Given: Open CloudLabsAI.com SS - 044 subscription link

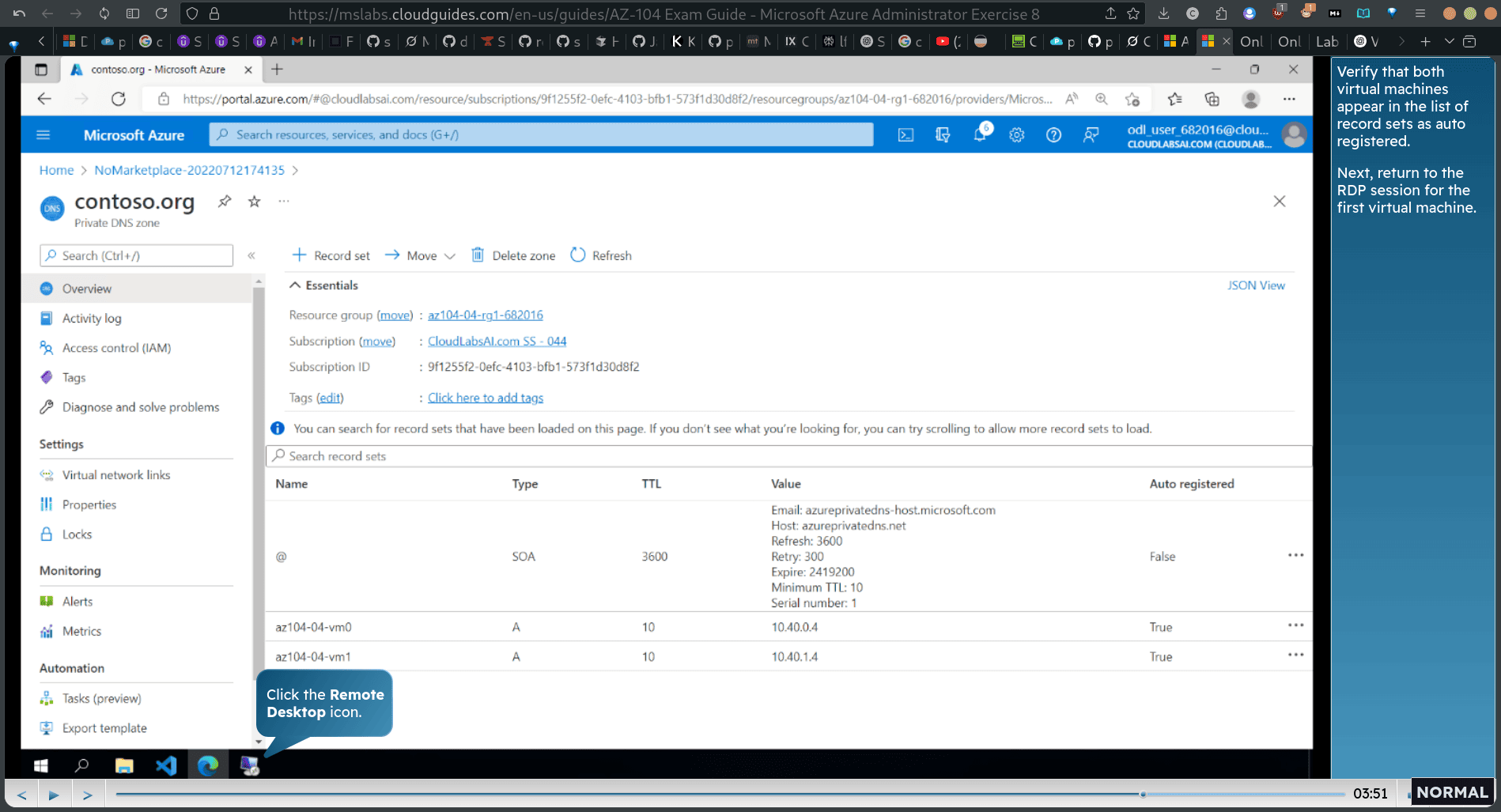Looking at the screenshot, I should pos(497,341).
